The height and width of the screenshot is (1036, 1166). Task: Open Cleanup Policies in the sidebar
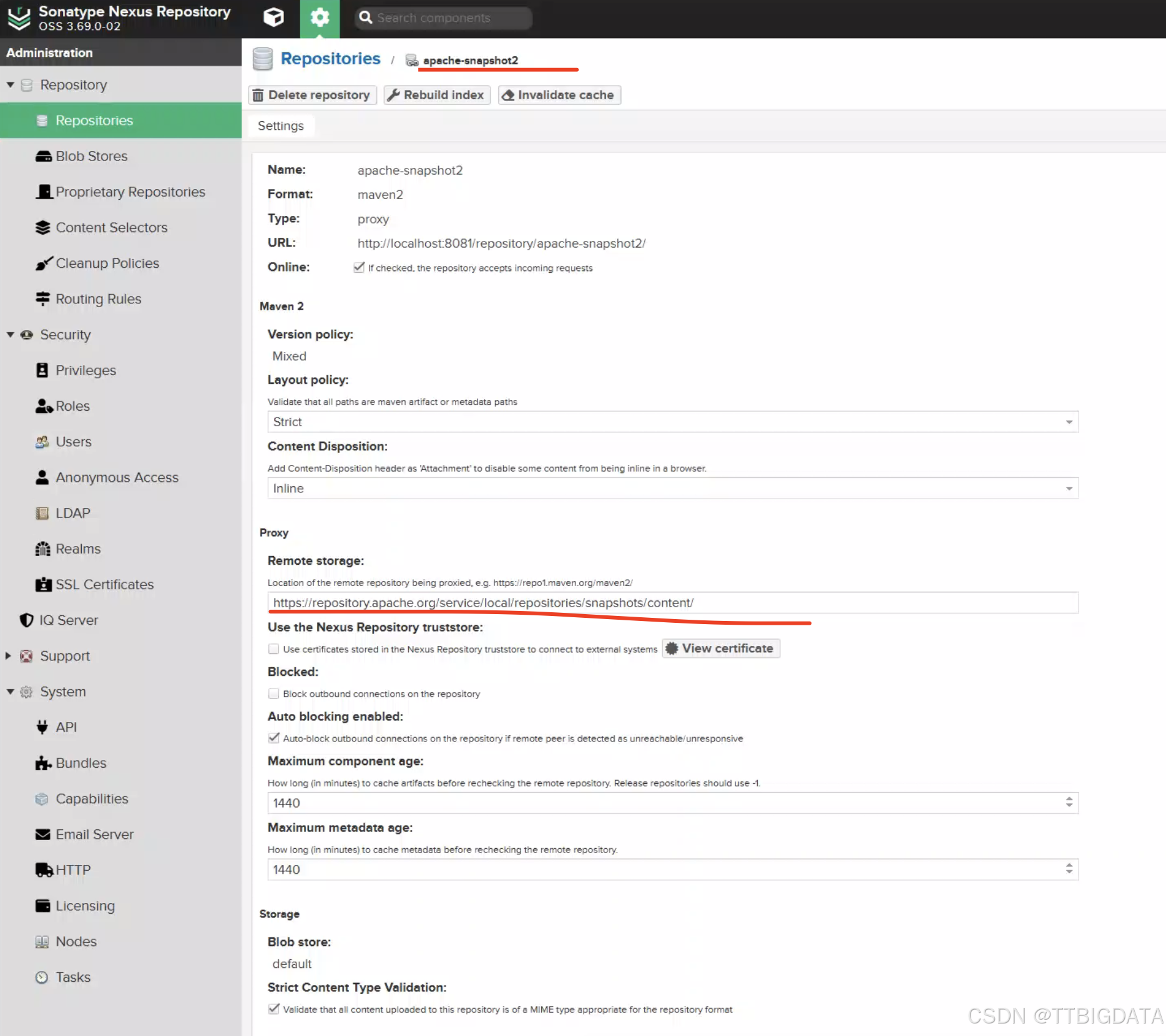point(121,263)
